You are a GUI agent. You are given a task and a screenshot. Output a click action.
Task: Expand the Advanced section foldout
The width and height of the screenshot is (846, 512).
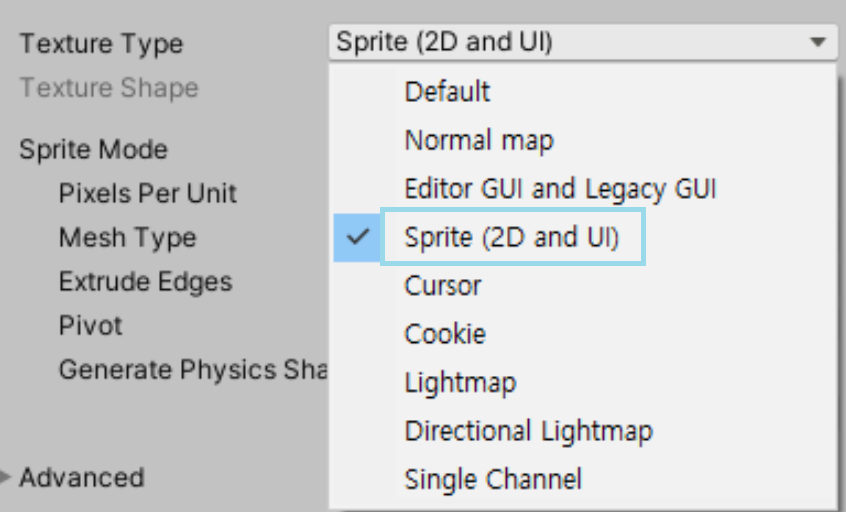(6, 478)
